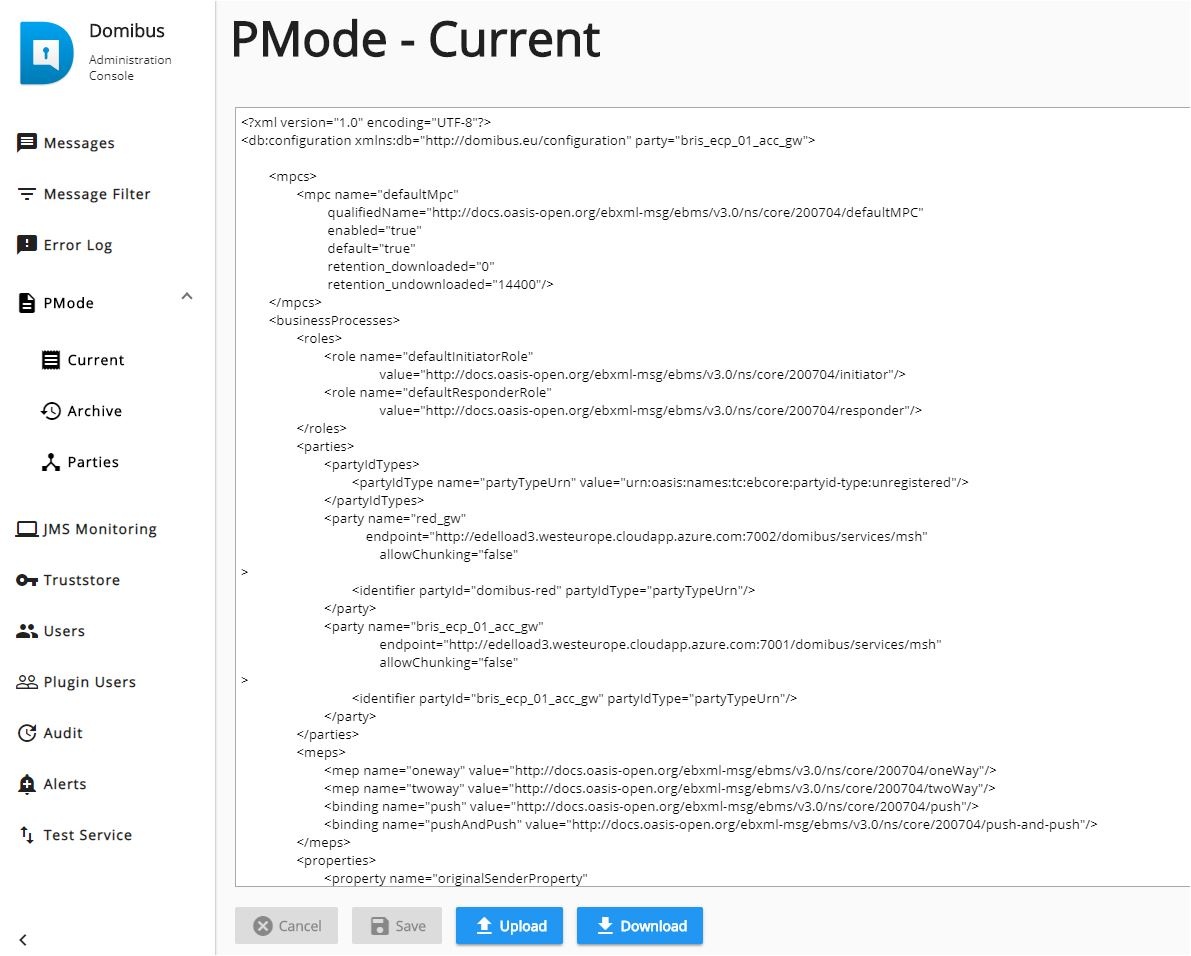The width and height of the screenshot is (1191, 956).
Task: Click the Alerts bell icon
Action: [27, 784]
